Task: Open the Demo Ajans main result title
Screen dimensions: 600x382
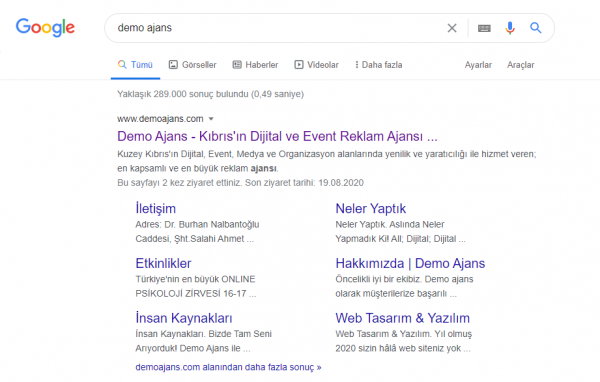Action: [277, 136]
